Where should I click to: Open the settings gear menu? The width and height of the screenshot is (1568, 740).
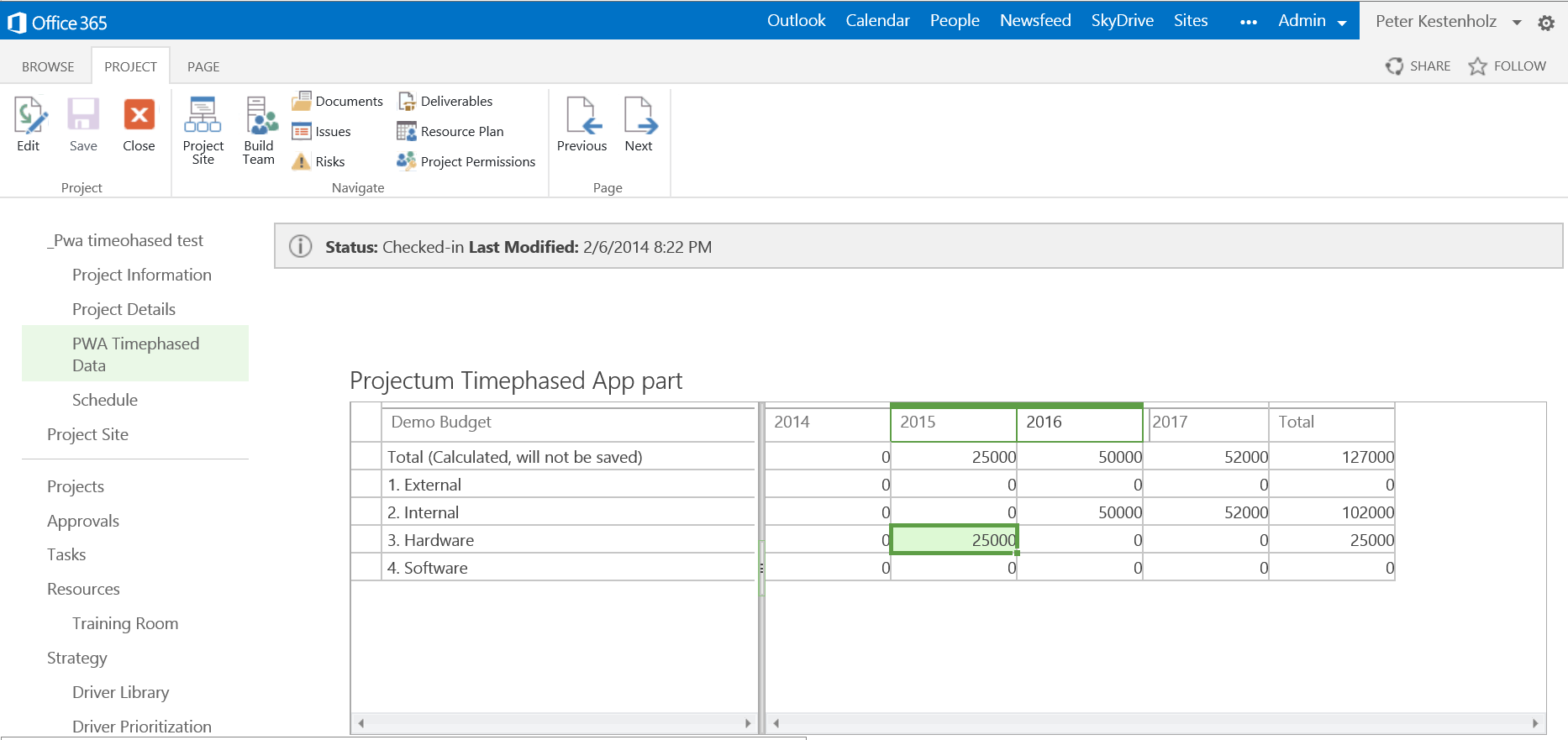(x=1546, y=24)
